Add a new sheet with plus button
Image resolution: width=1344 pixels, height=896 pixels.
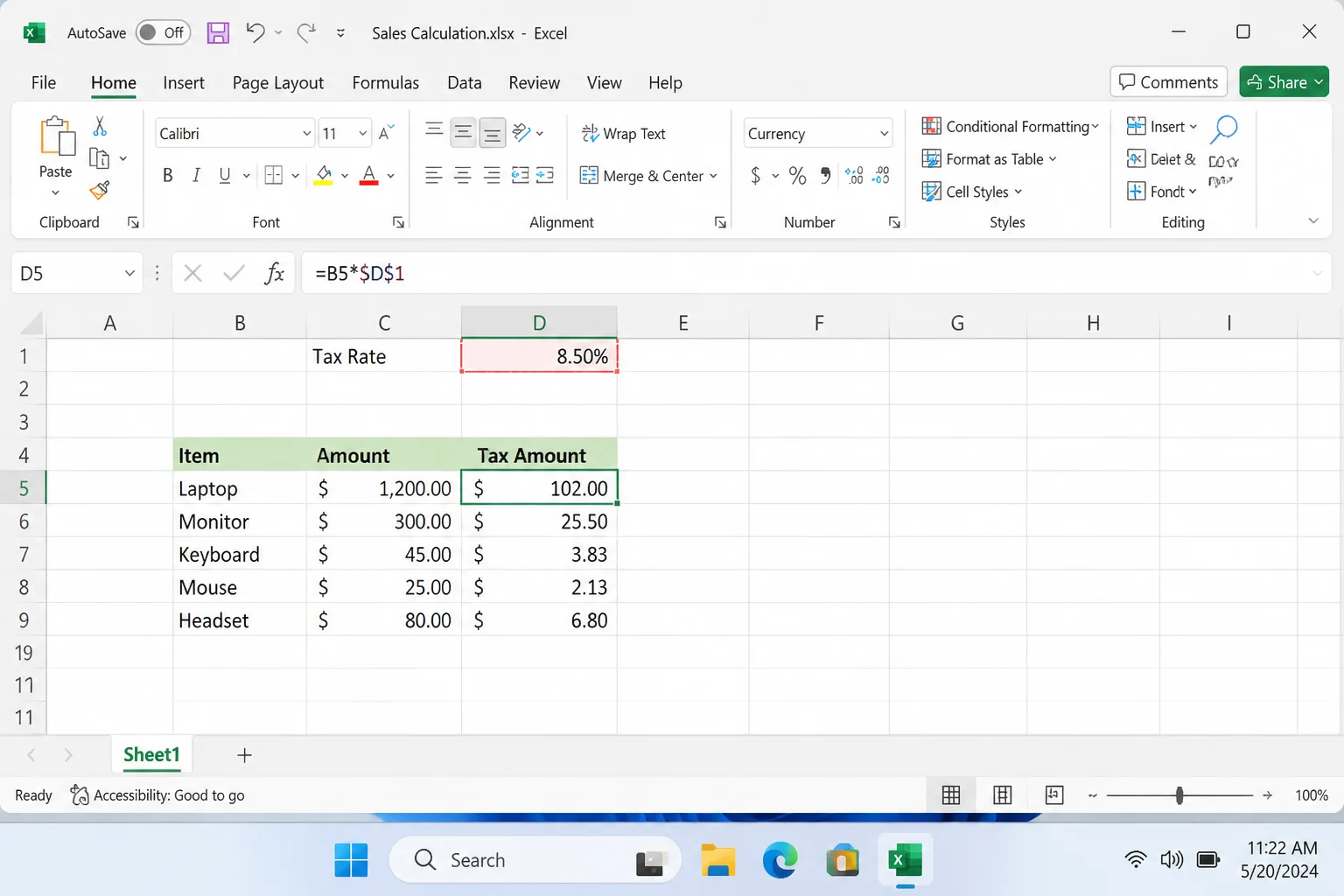(x=244, y=755)
